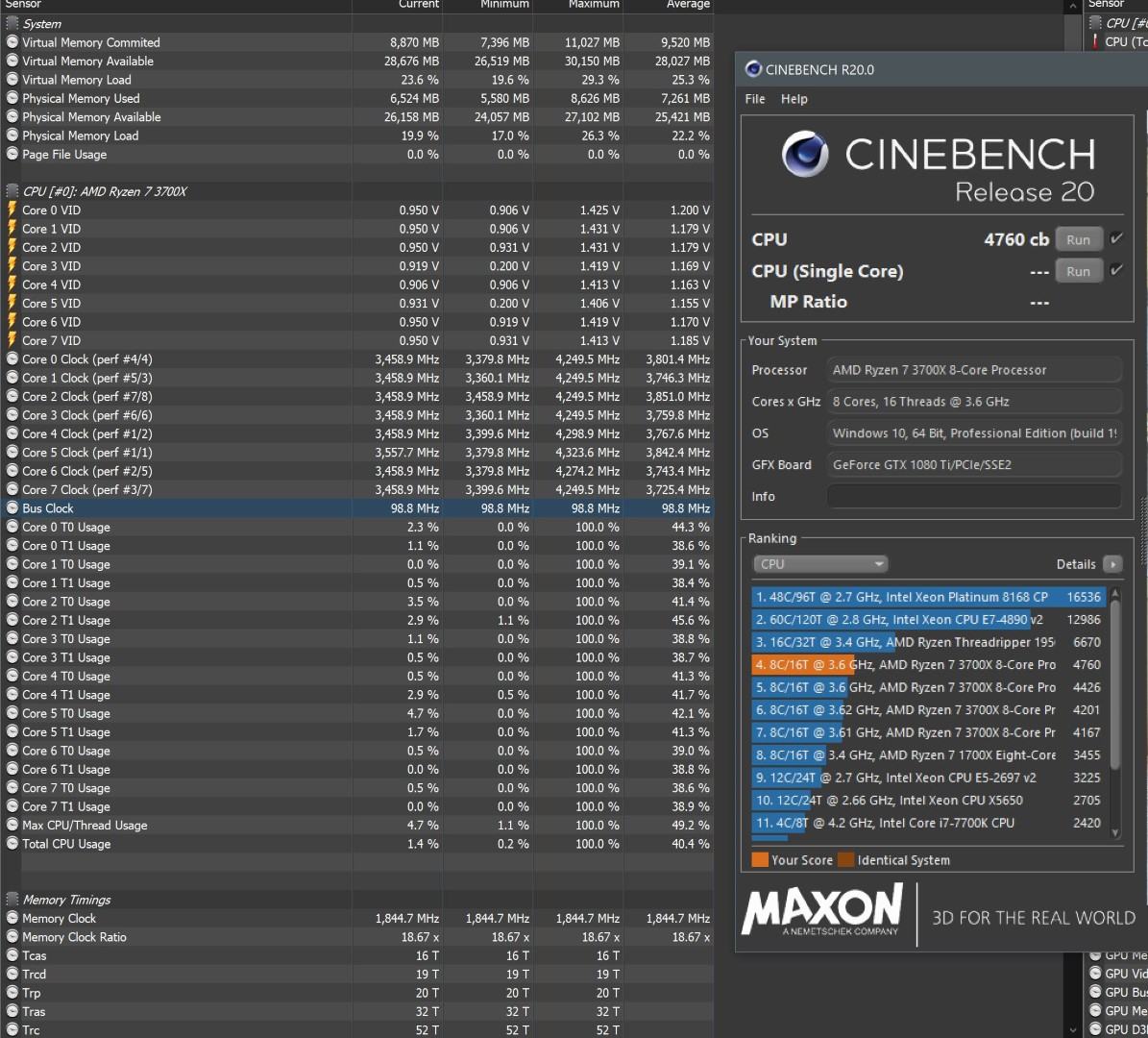Click the Memory Clock Ratio sensor icon
The image size is (1148, 1038).
pos(12,937)
